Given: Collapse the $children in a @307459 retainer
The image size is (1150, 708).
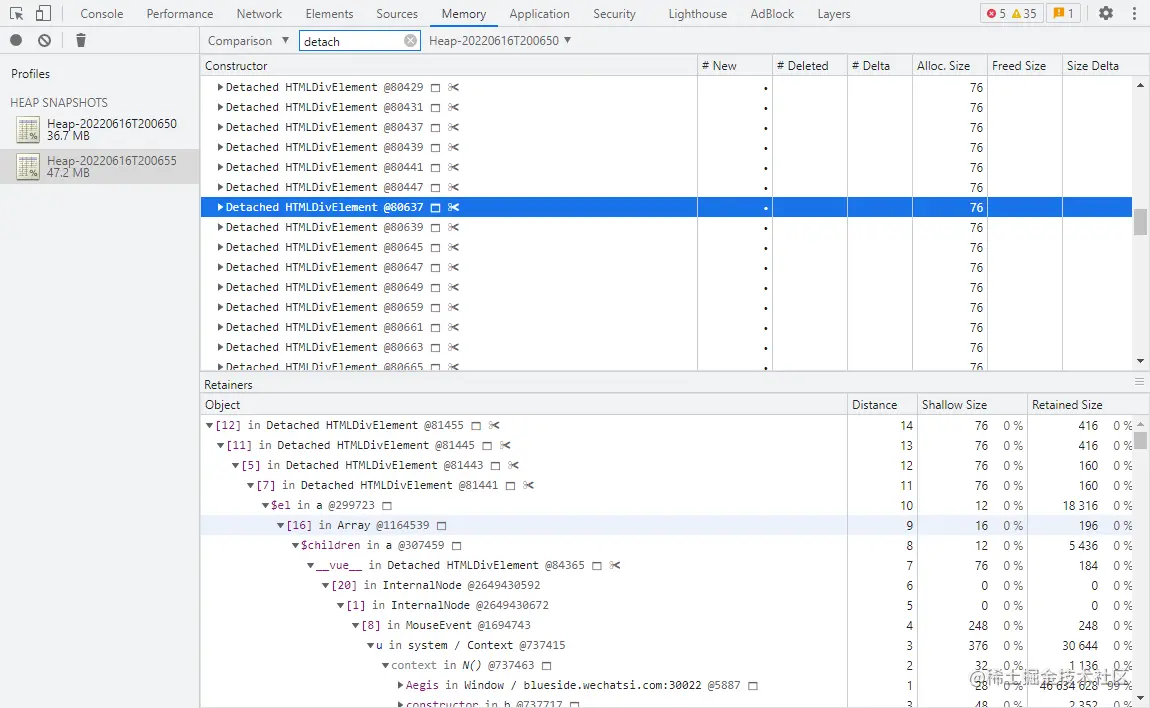Looking at the screenshot, I should [296, 546].
